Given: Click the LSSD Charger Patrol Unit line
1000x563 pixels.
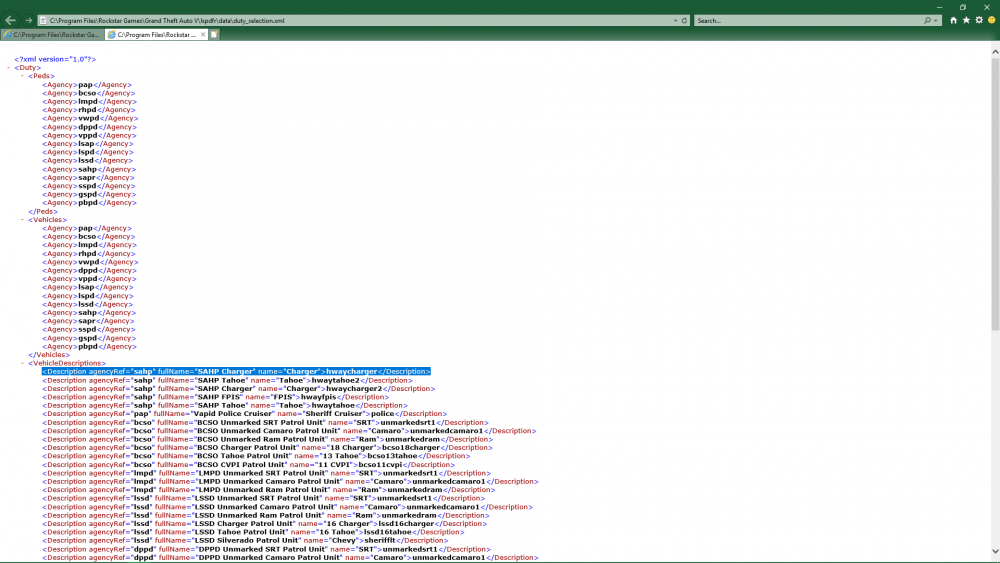Looking at the screenshot, I should click(265, 523).
